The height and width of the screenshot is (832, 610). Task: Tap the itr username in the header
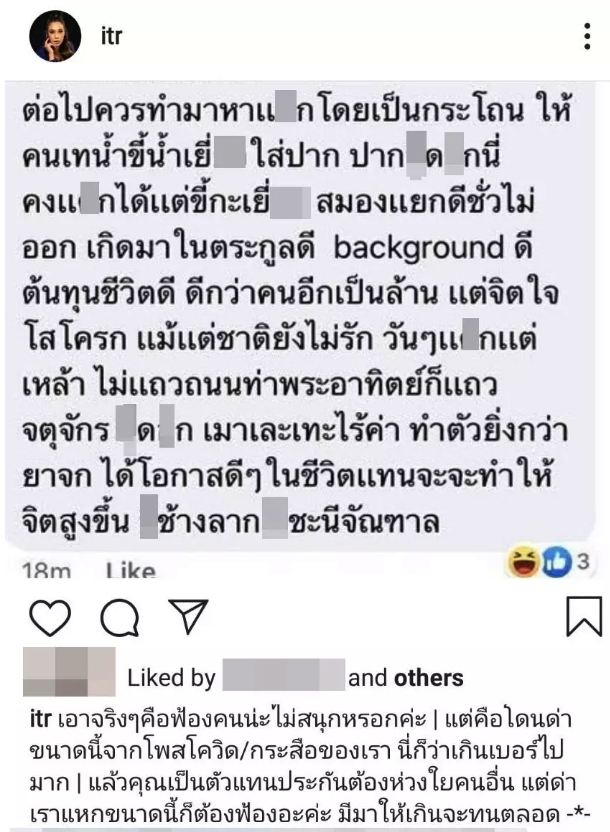click(x=111, y=36)
